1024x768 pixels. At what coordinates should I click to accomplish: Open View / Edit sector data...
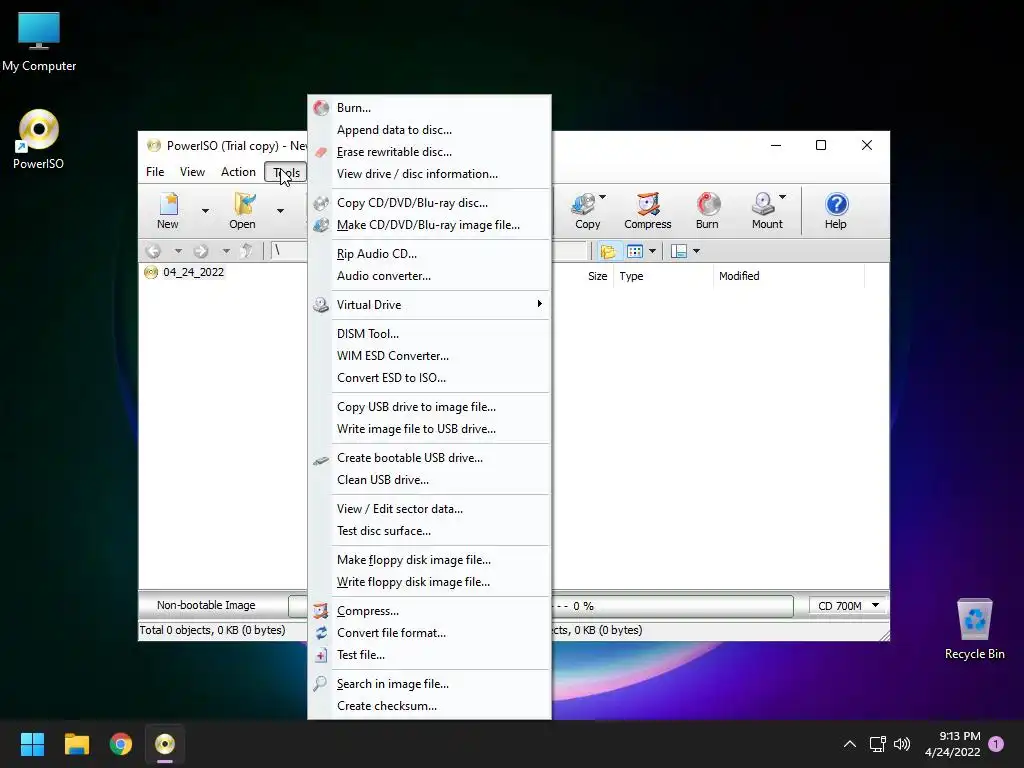[429, 509]
